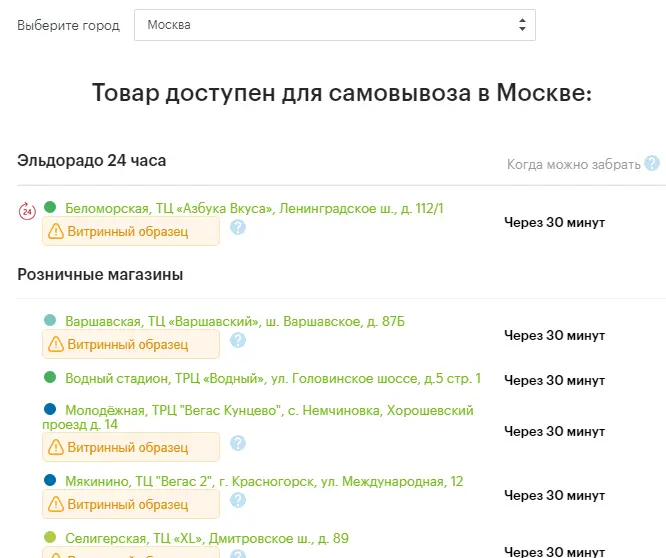Click heading Товар доступен для самовывоза в Москве
This screenshot has height=558, width=666.
pyautogui.click(x=342, y=92)
